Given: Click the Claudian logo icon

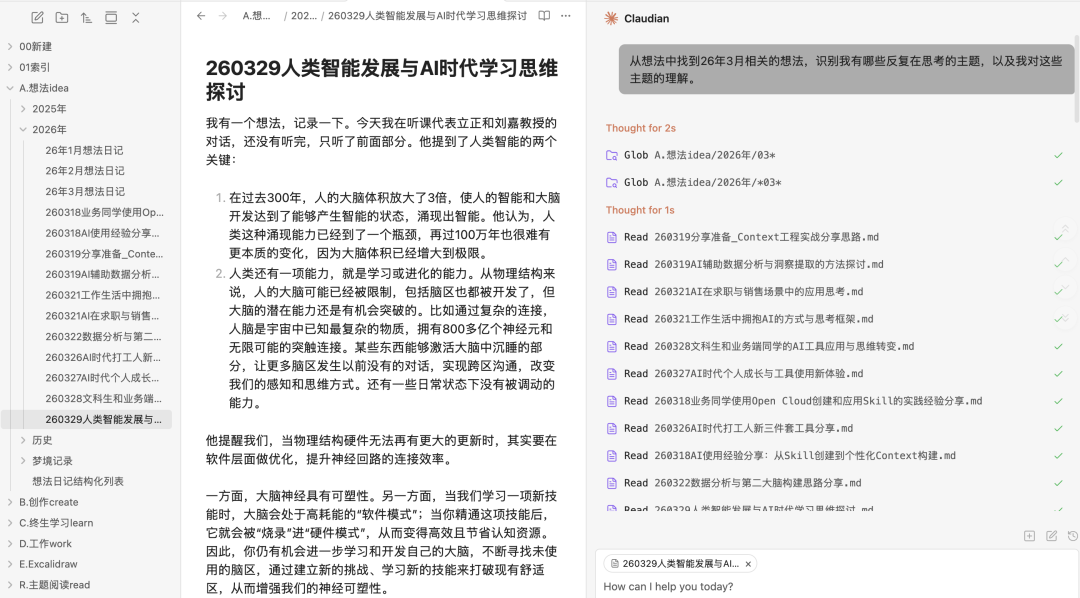Looking at the screenshot, I should (611, 19).
